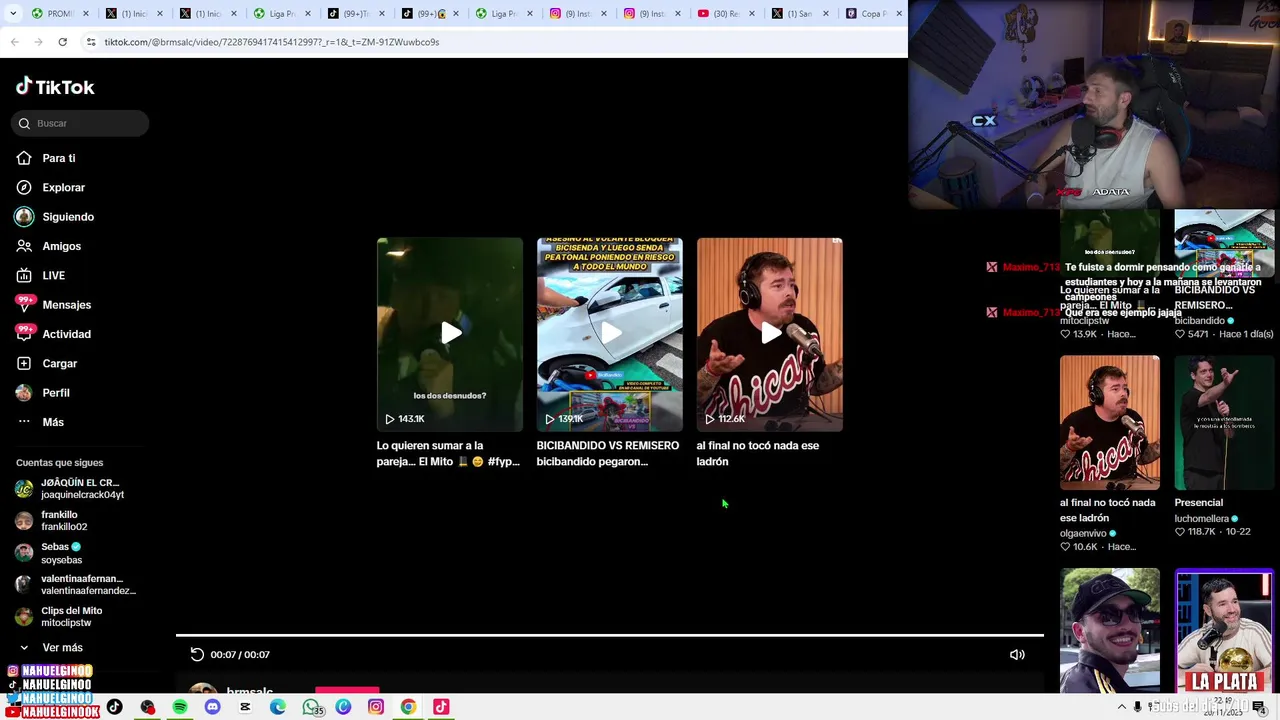Open CapCut from the taskbar
Screen dimensions: 1280x720
[245, 707]
